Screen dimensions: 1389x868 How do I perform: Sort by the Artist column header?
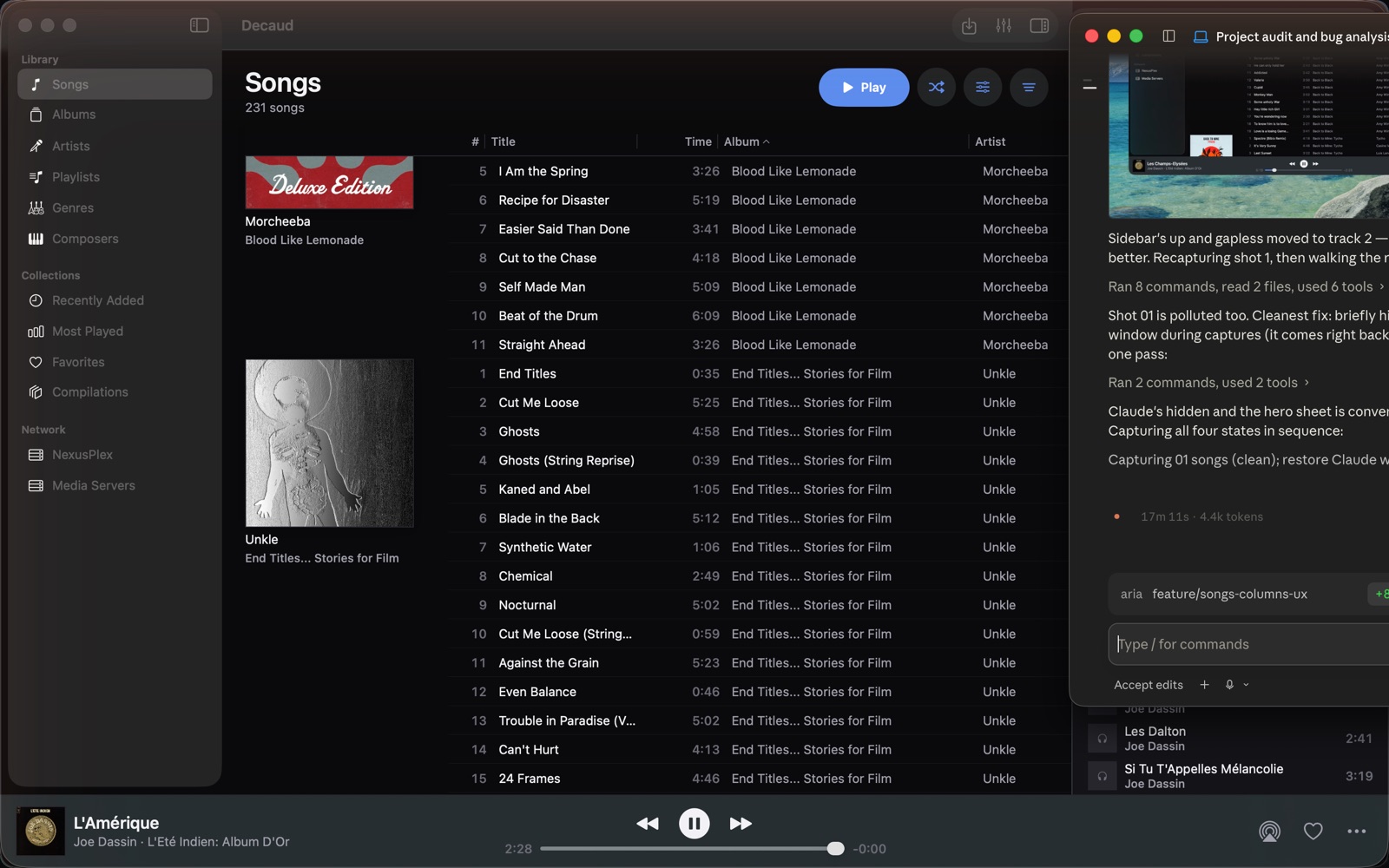990,141
